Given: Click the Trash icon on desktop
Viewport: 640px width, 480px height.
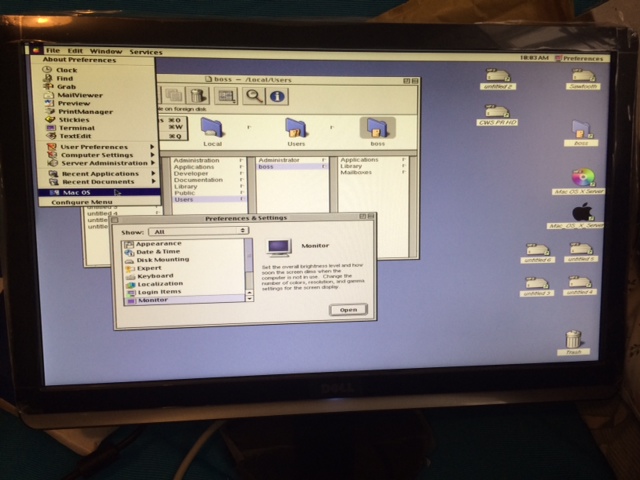Looking at the screenshot, I should coord(573,342).
